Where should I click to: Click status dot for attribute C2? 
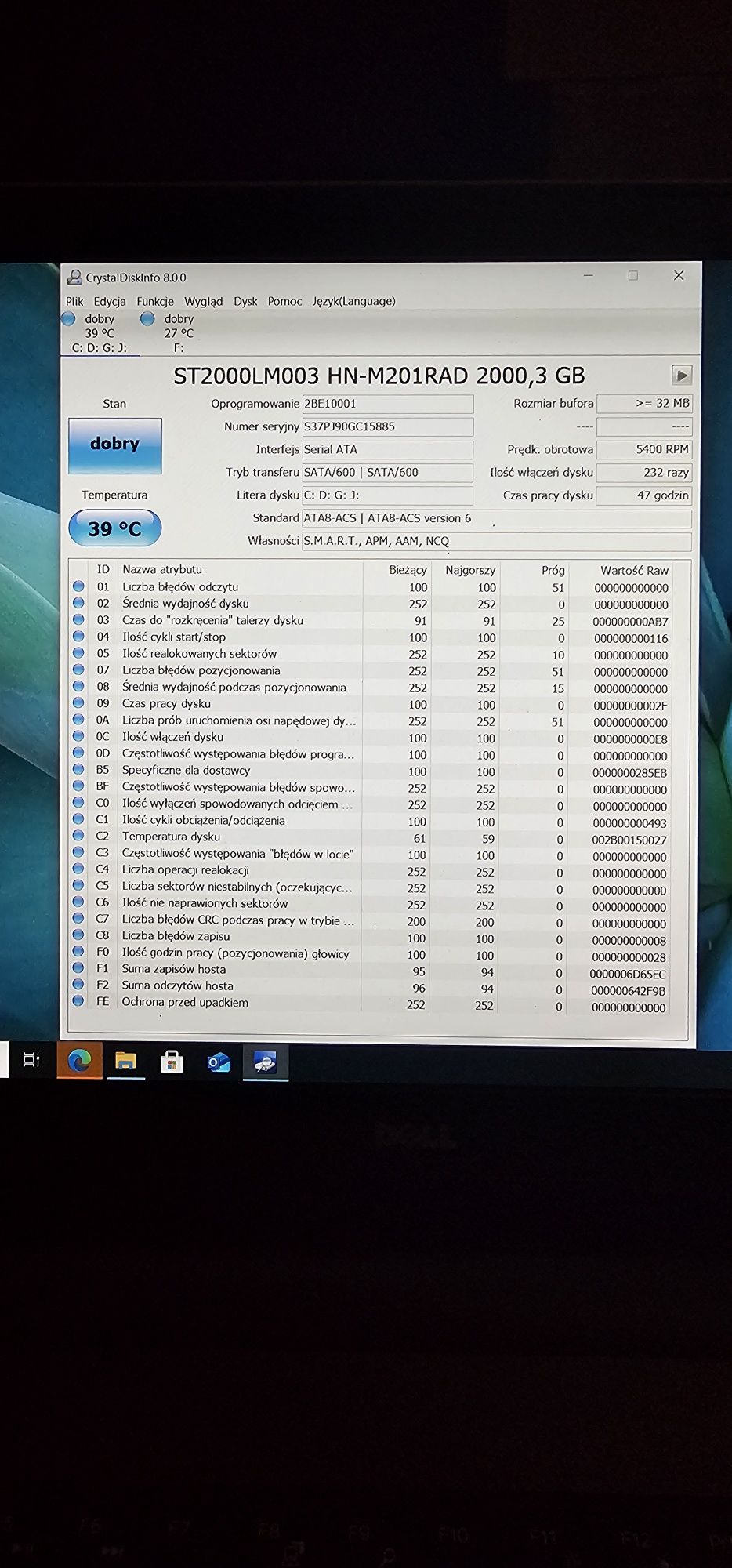pos(78,837)
